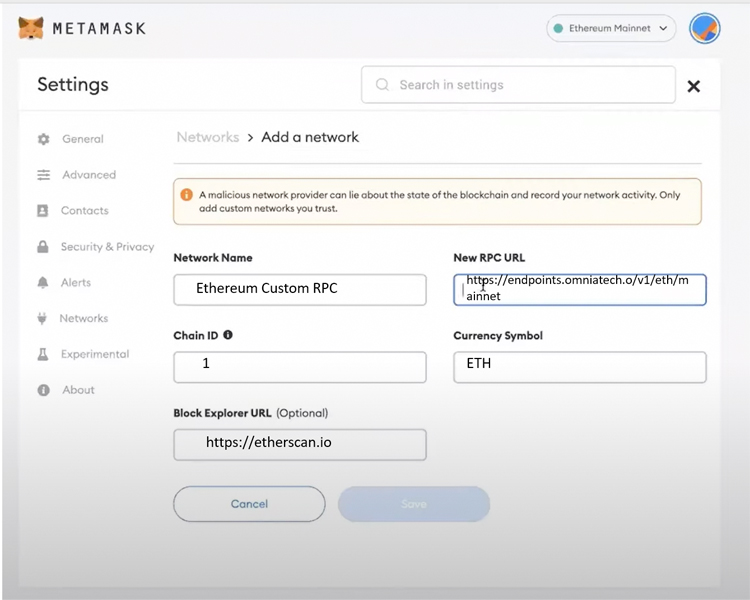
Task: Click the MetaMask fox logo
Action: (31, 28)
